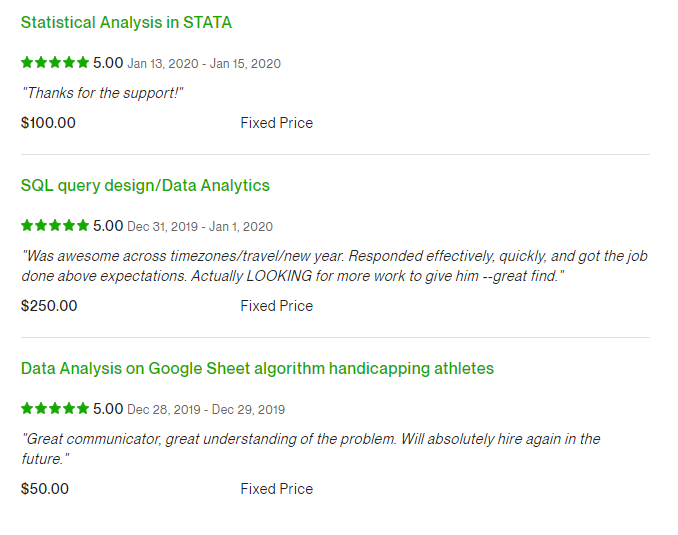Click the $100.00 price amount

[48, 123]
